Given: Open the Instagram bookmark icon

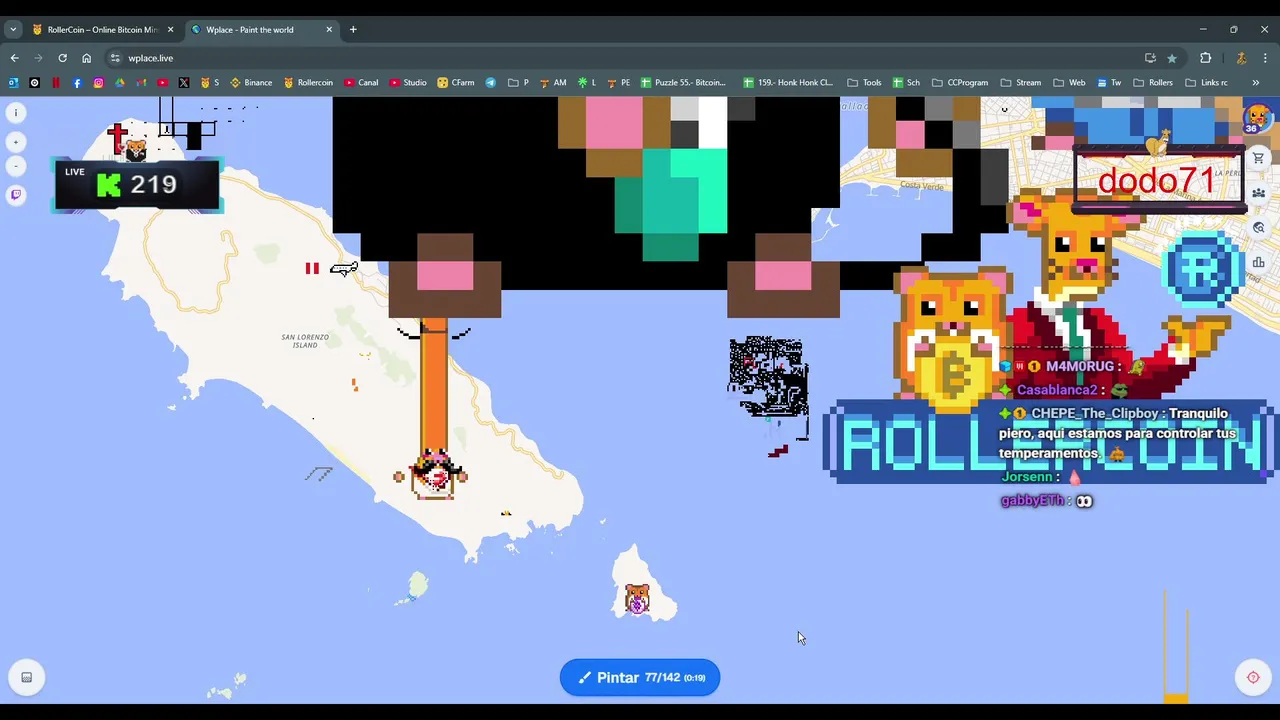Looking at the screenshot, I should [98, 83].
